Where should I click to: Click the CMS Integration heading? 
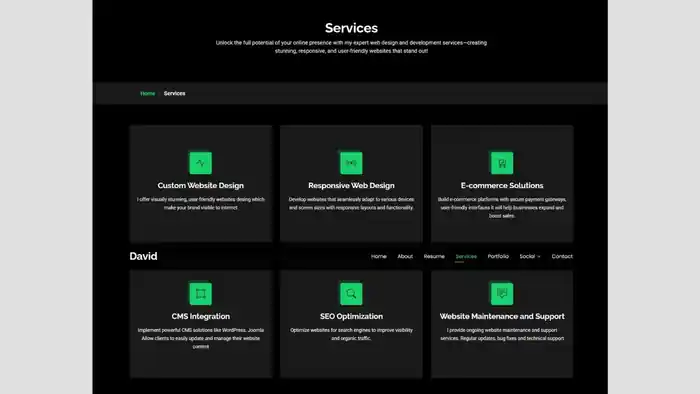click(200, 316)
